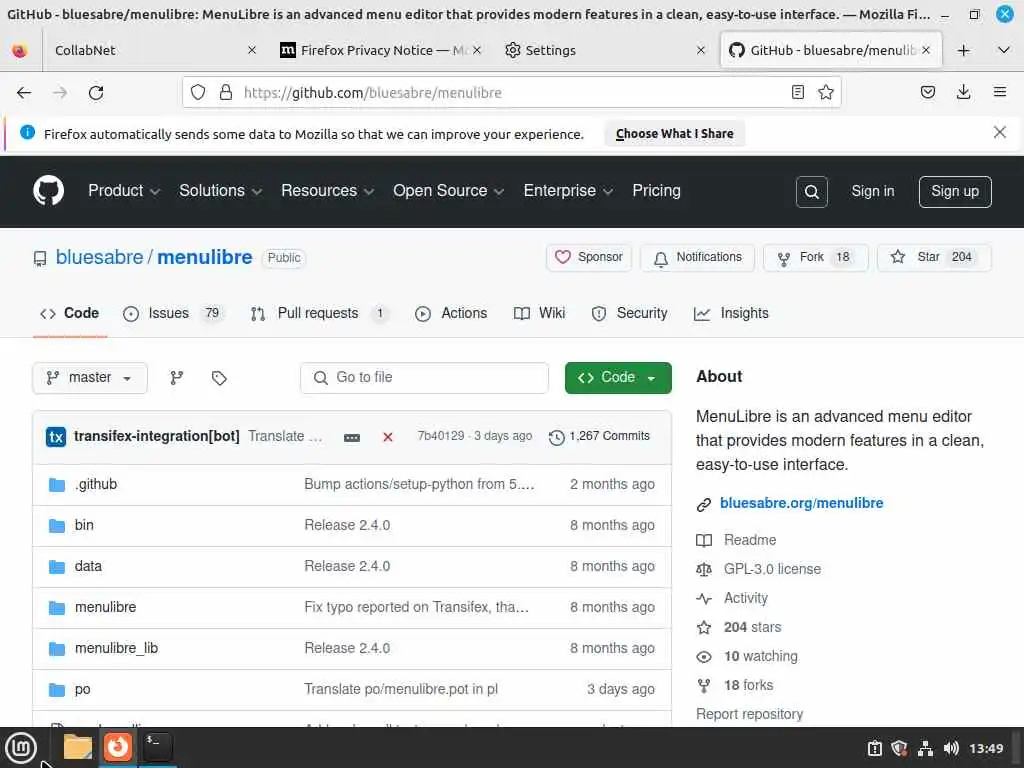Expand commit message ellipsis button
Viewport: 1024px width, 768px height.
pos(351,438)
